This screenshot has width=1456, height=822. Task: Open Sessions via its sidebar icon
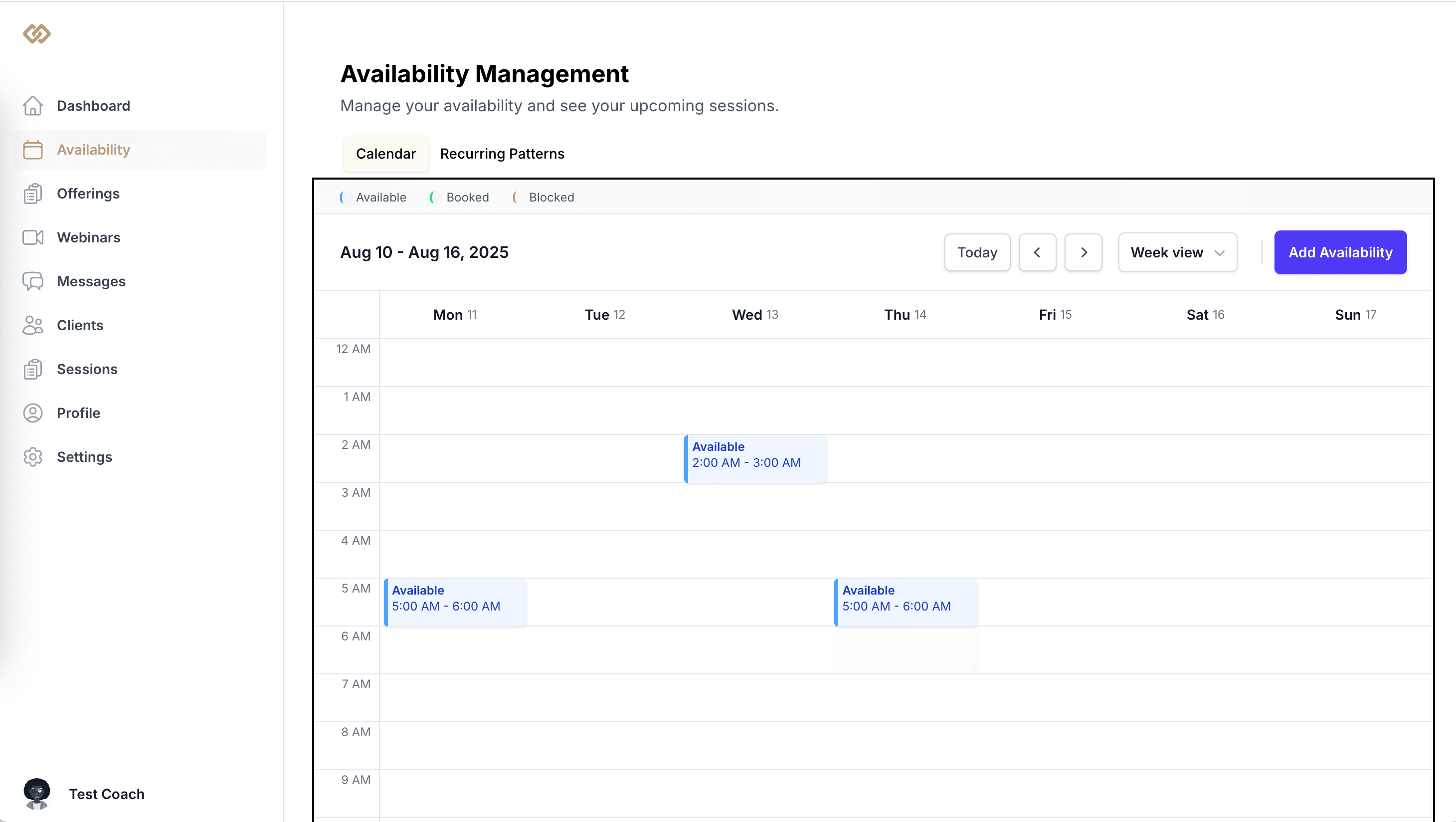click(33, 369)
